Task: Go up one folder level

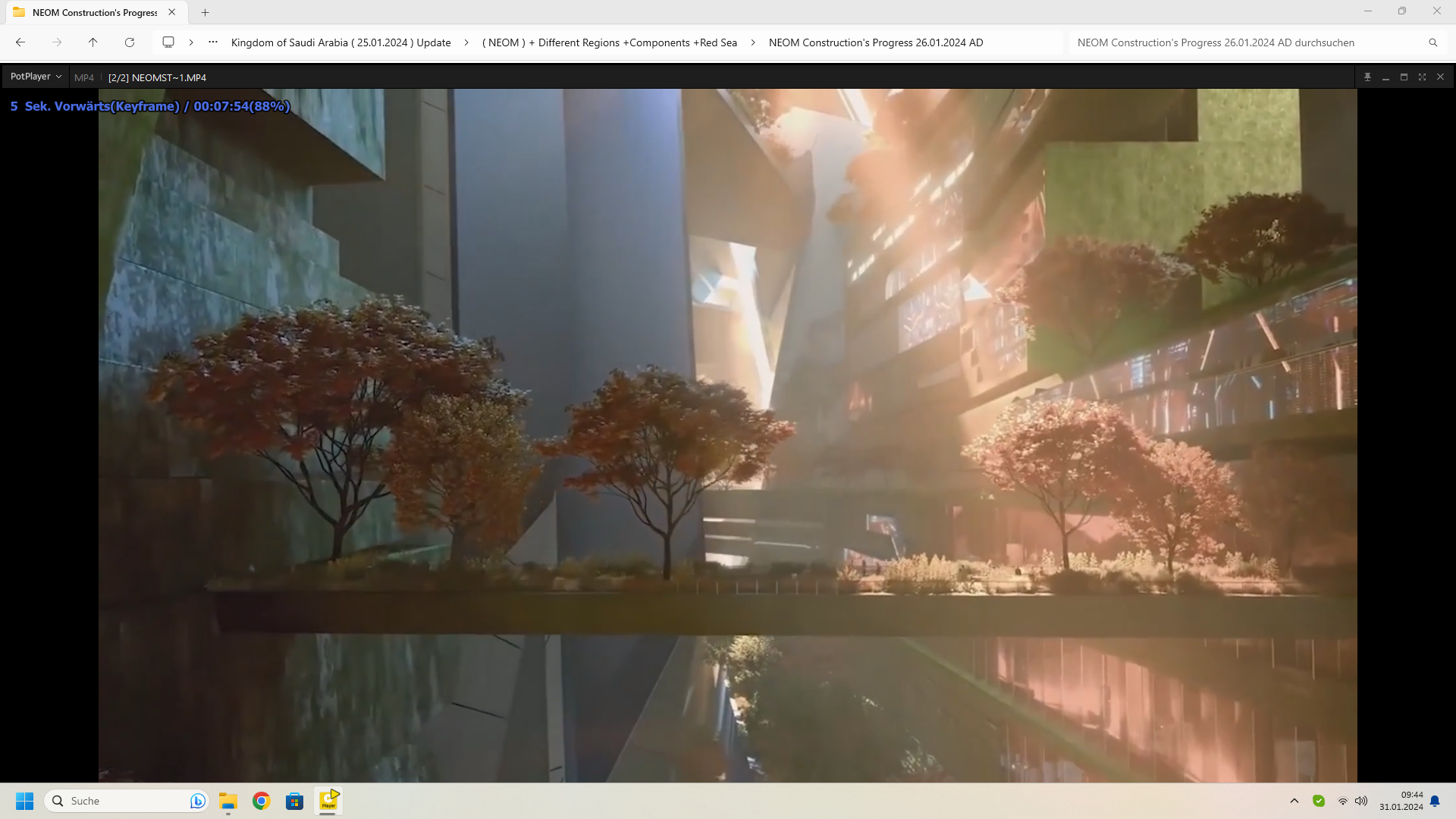Action: point(93,42)
